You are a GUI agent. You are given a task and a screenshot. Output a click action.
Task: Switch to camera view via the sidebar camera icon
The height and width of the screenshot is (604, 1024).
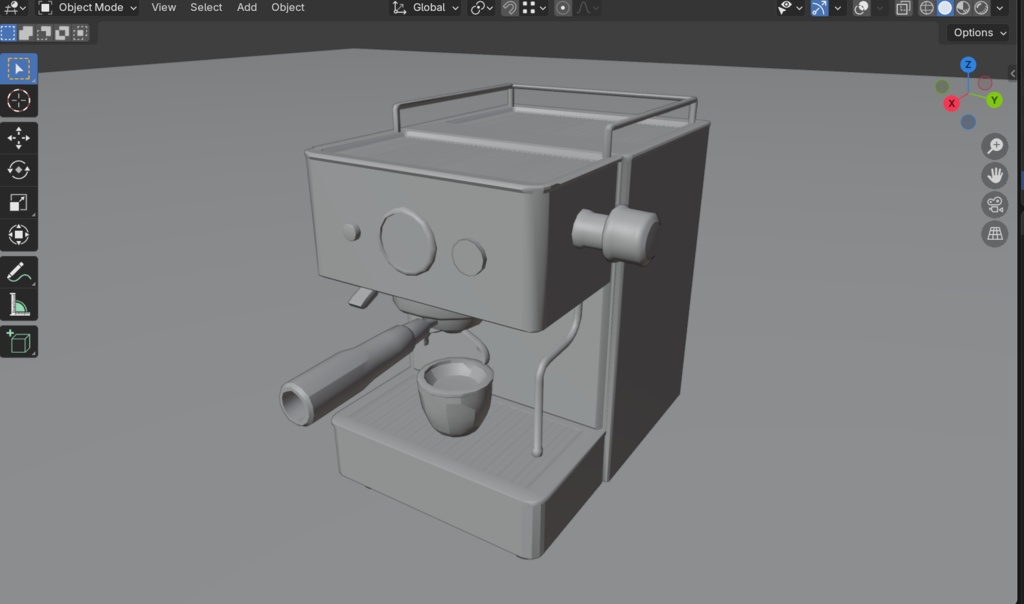(994, 205)
